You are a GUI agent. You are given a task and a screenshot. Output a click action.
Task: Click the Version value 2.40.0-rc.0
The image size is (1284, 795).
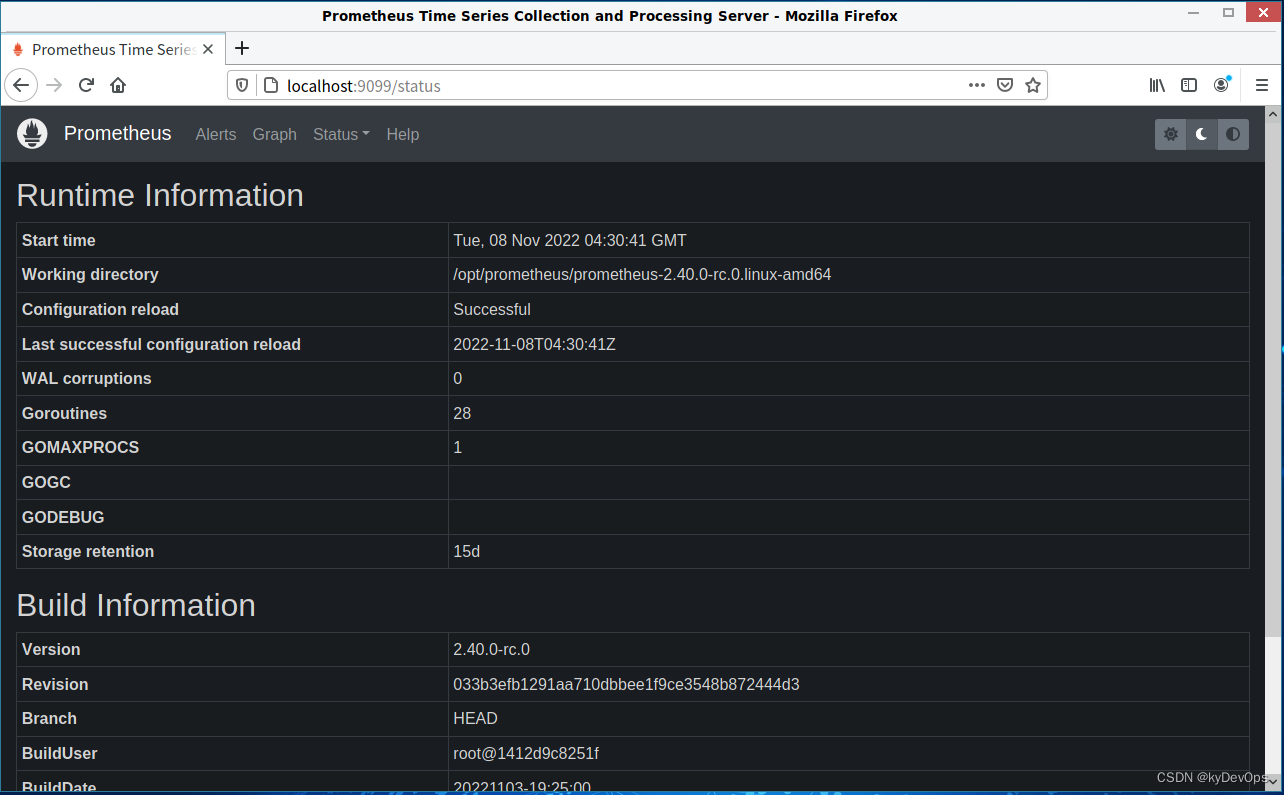click(491, 649)
